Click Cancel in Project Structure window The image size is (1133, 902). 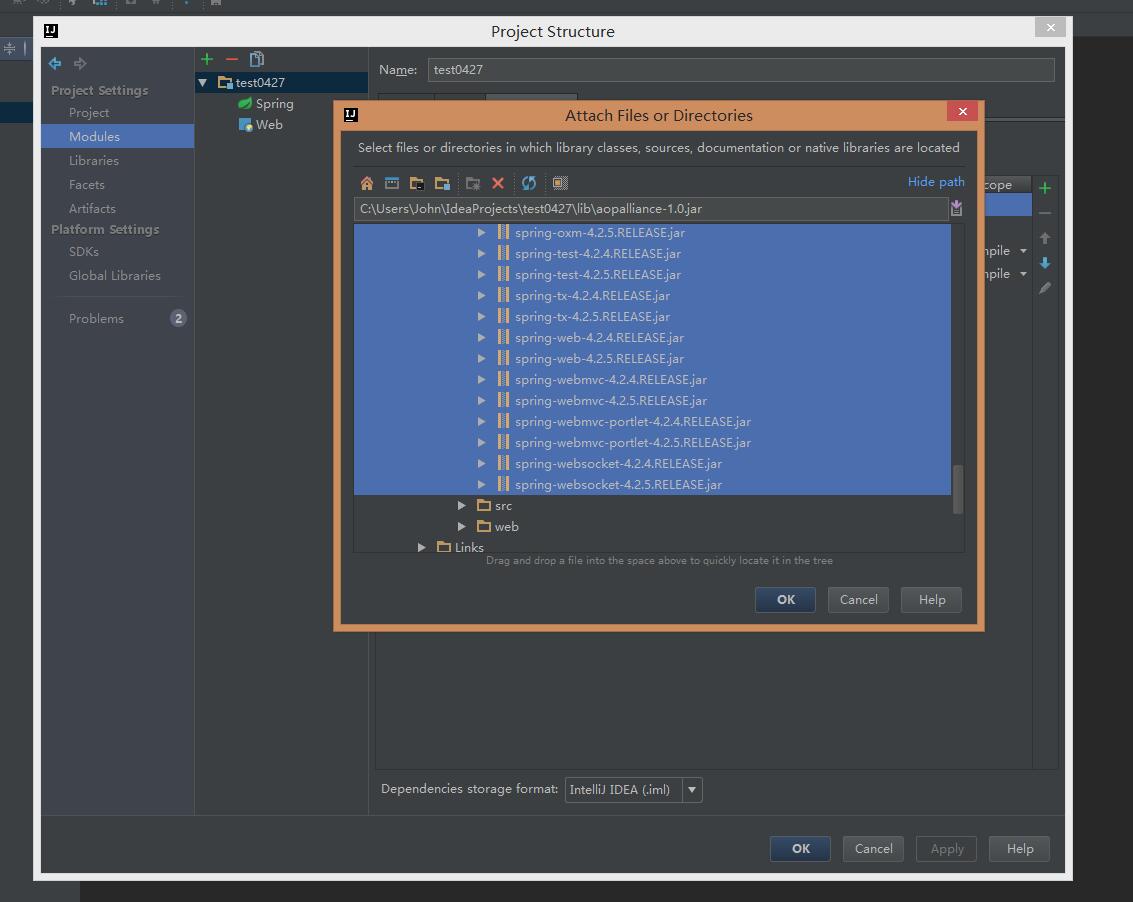874,849
